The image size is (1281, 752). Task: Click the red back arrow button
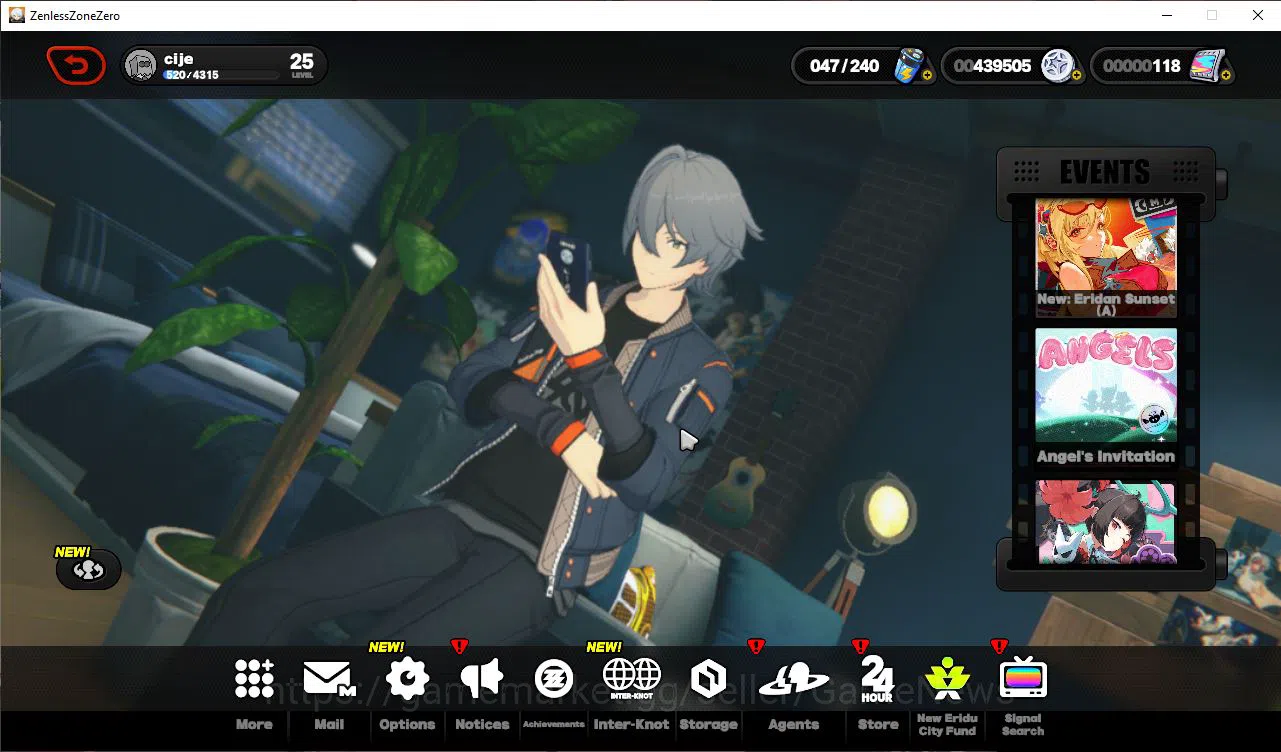(x=76, y=66)
